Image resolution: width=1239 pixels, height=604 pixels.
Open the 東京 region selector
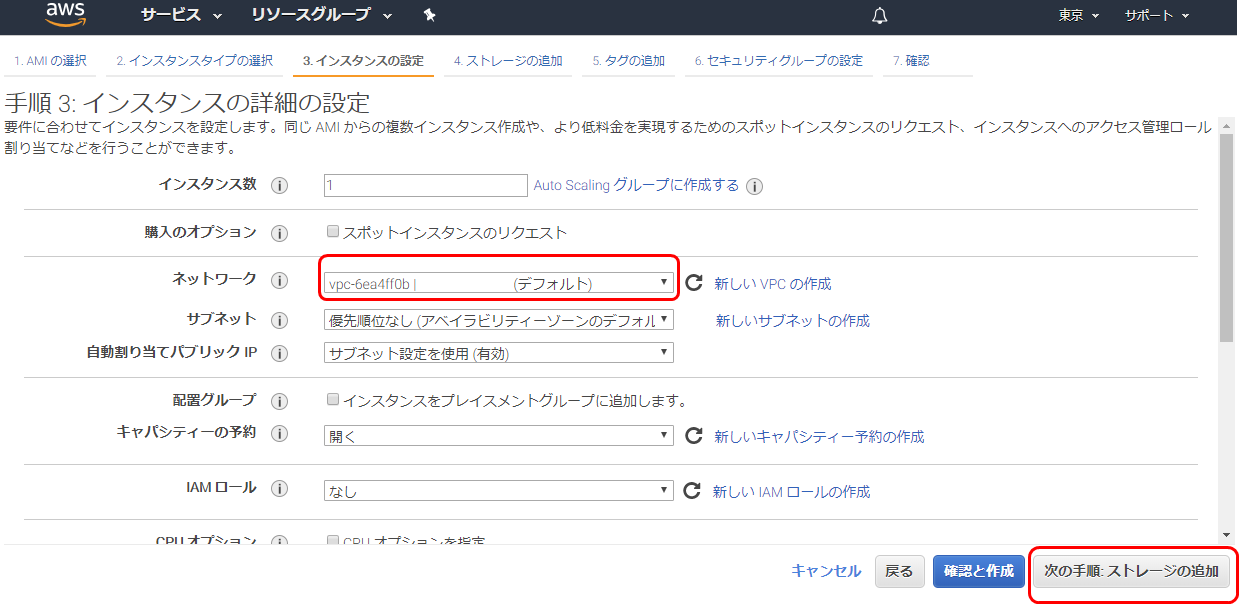pos(1070,16)
